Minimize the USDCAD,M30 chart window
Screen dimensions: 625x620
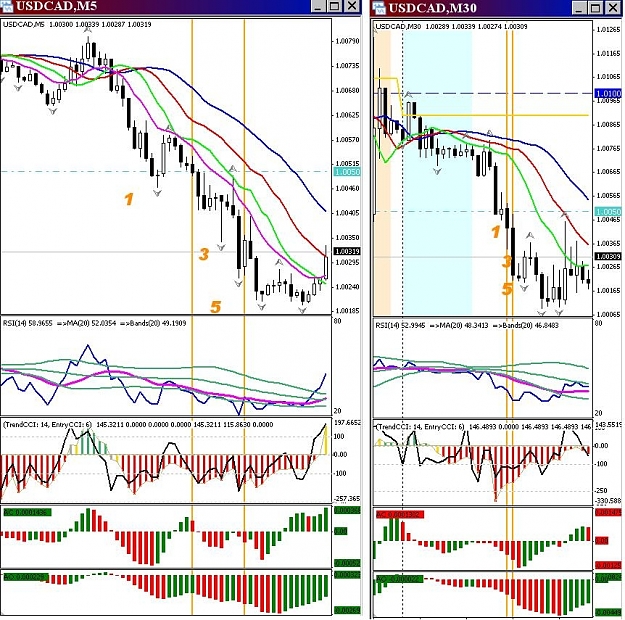pyautogui.click(x=579, y=8)
